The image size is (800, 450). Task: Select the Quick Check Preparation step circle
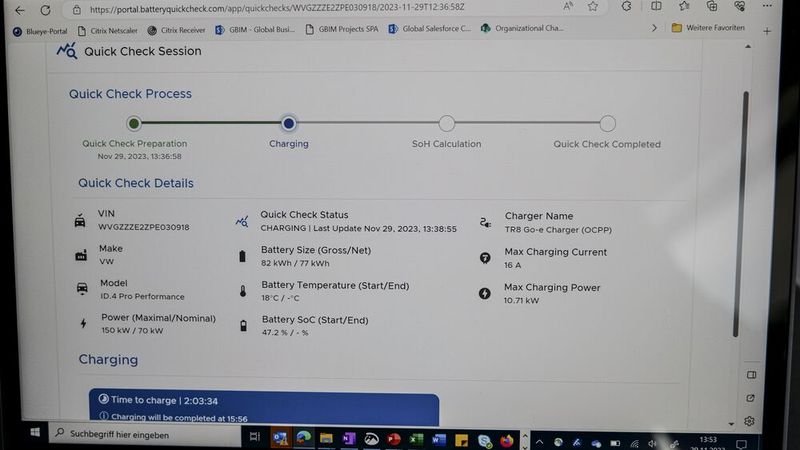[134, 123]
